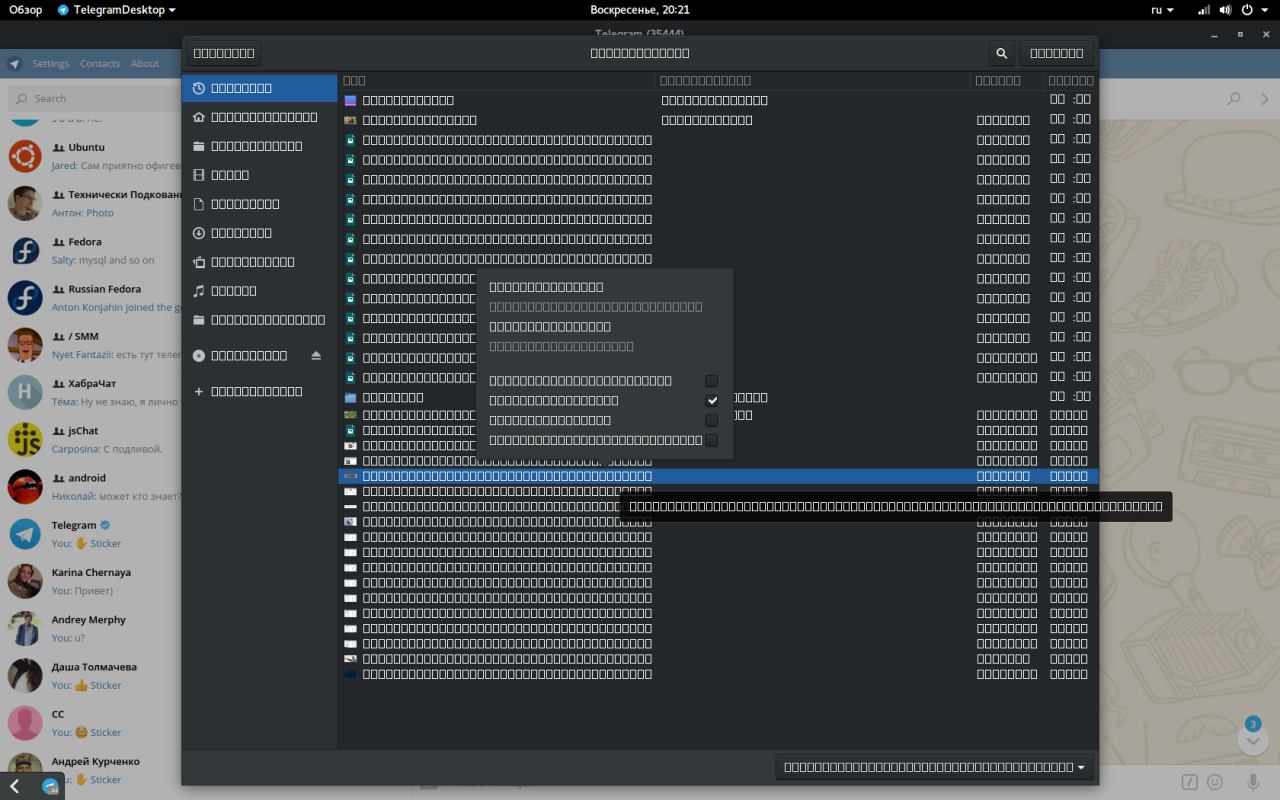The image size is (1280, 800).
Task: Open the Music note-icon entry in the sidebar
Action: tap(259, 291)
